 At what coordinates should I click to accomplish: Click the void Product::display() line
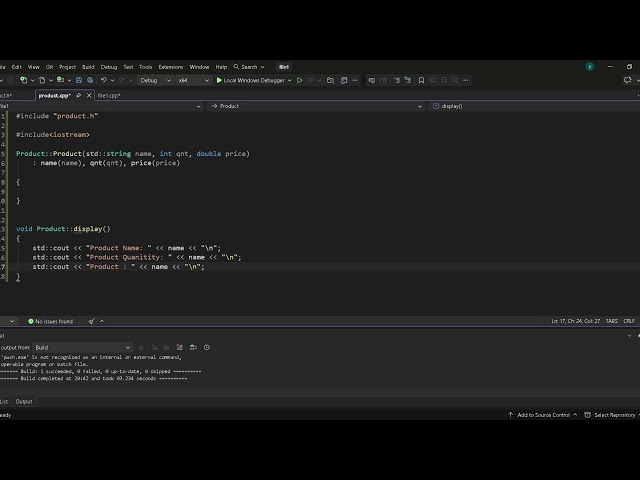(x=63, y=229)
